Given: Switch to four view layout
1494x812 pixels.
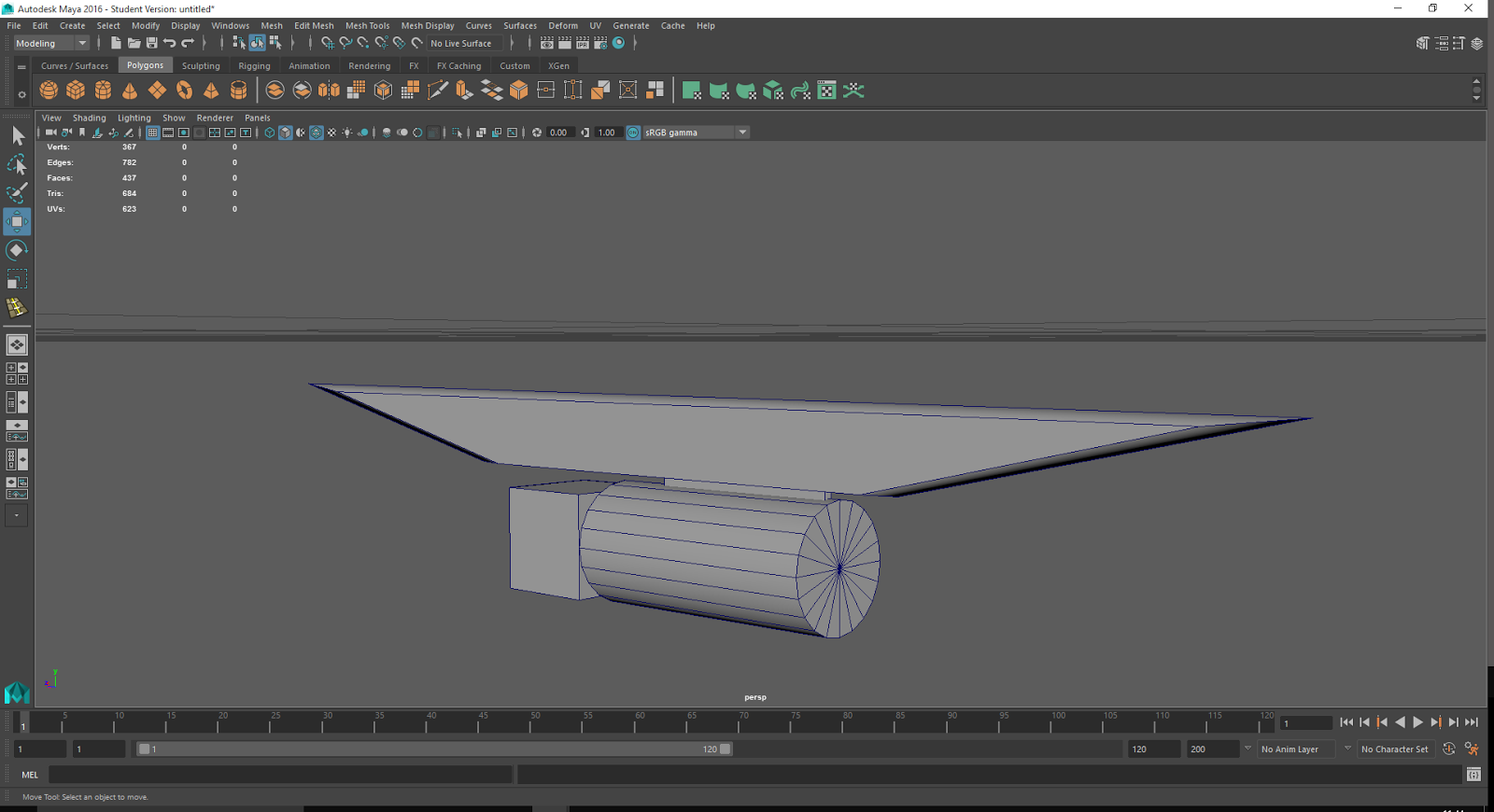Looking at the screenshot, I should 17,373.
